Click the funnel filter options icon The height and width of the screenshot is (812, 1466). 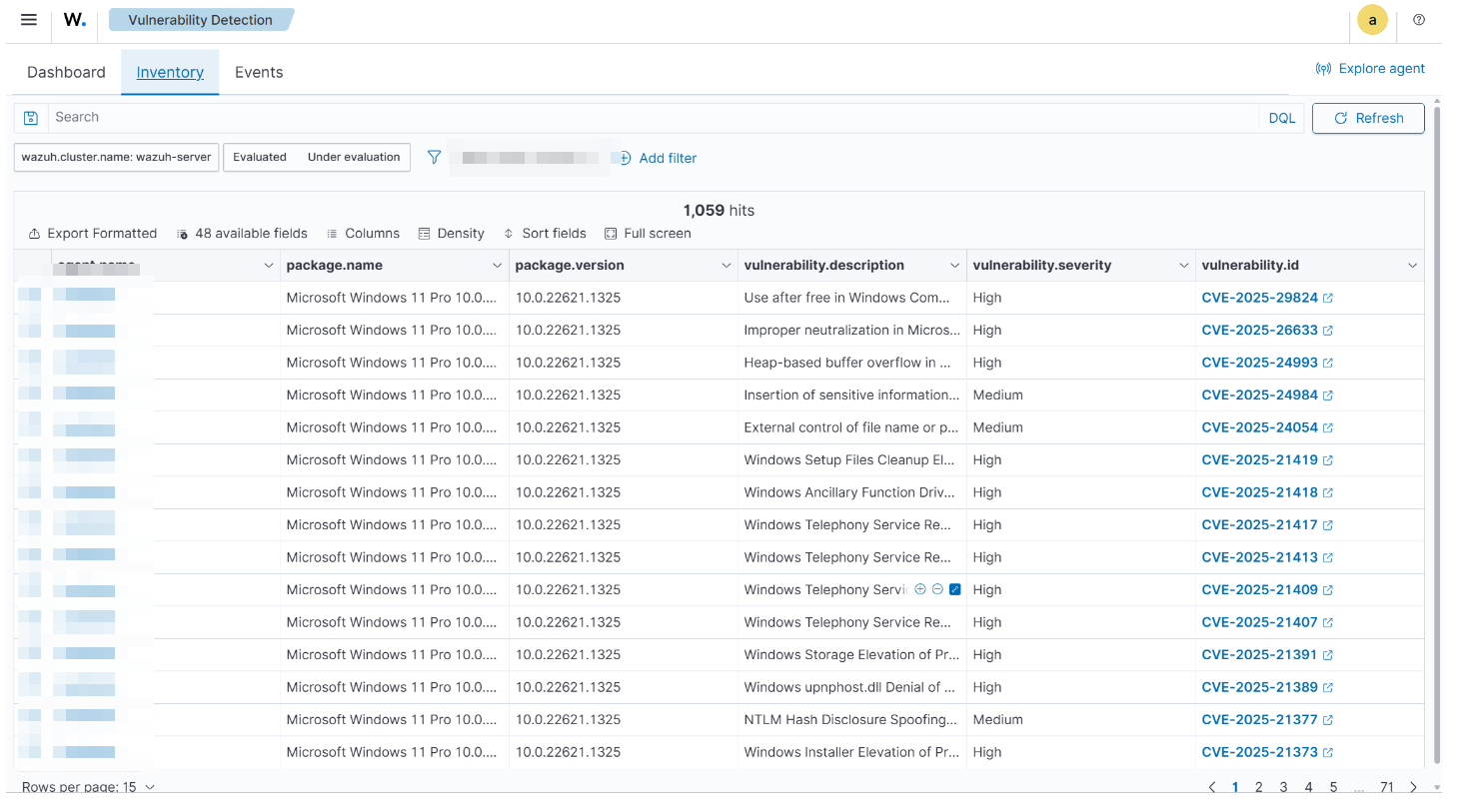pos(434,157)
